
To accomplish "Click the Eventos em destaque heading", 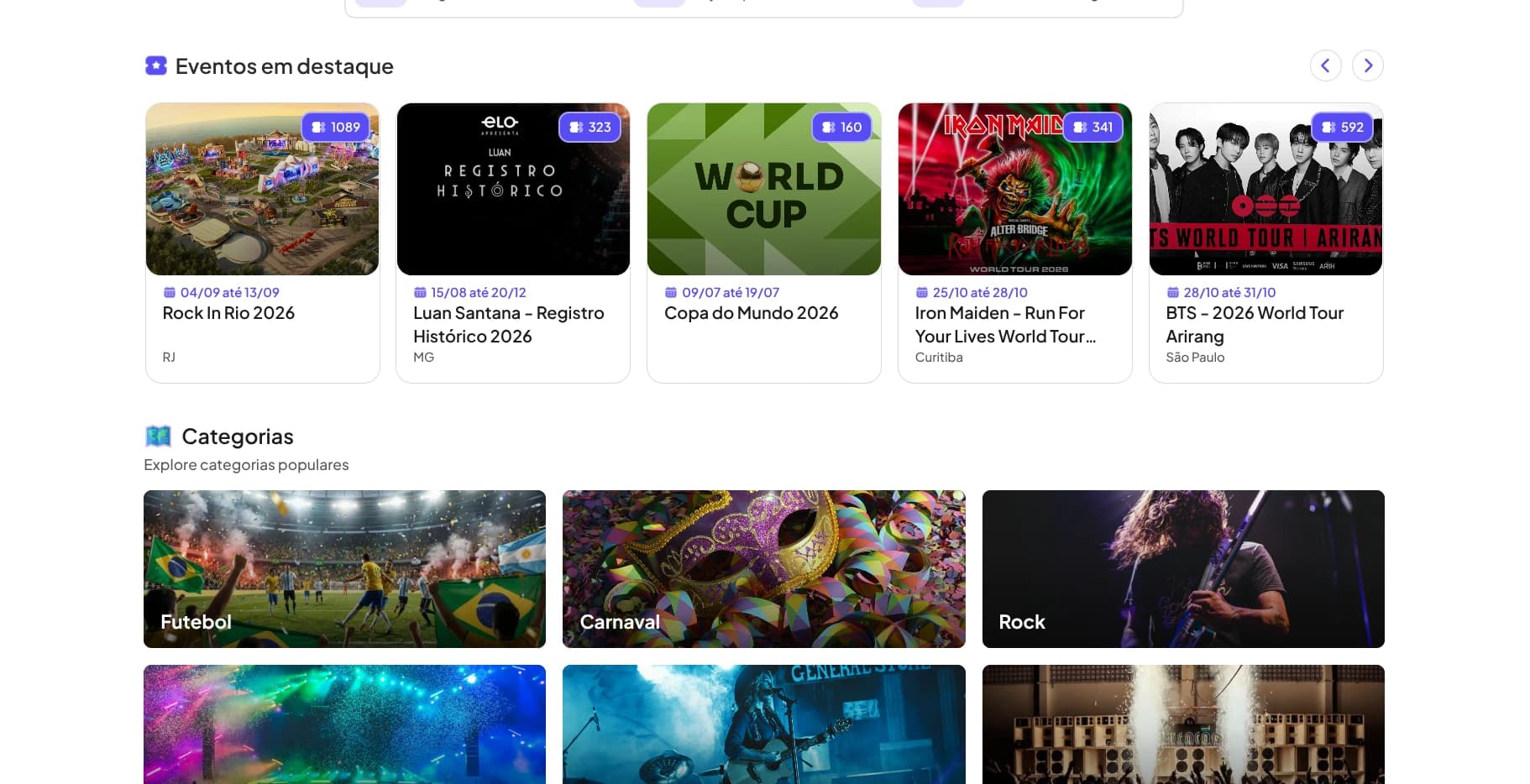I will tap(285, 66).
